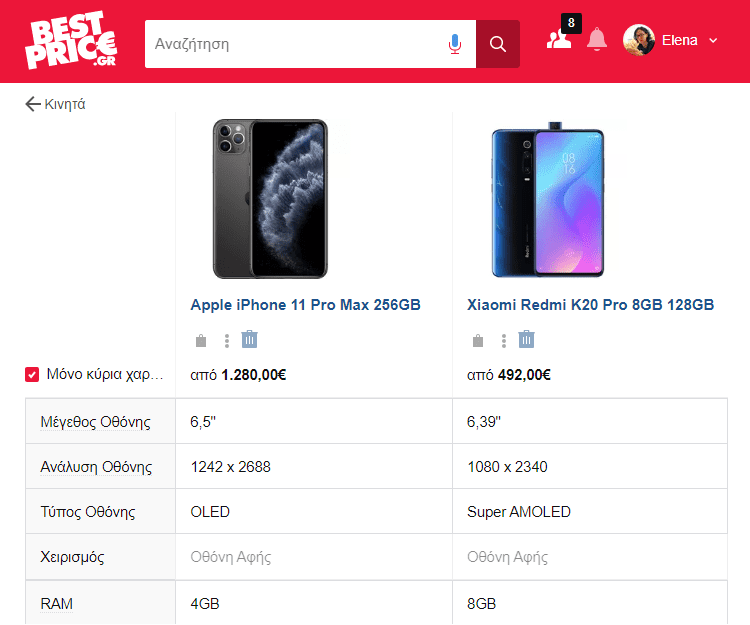Expand Elena user menu chevron
This screenshot has width=750, height=625.
[713, 41]
